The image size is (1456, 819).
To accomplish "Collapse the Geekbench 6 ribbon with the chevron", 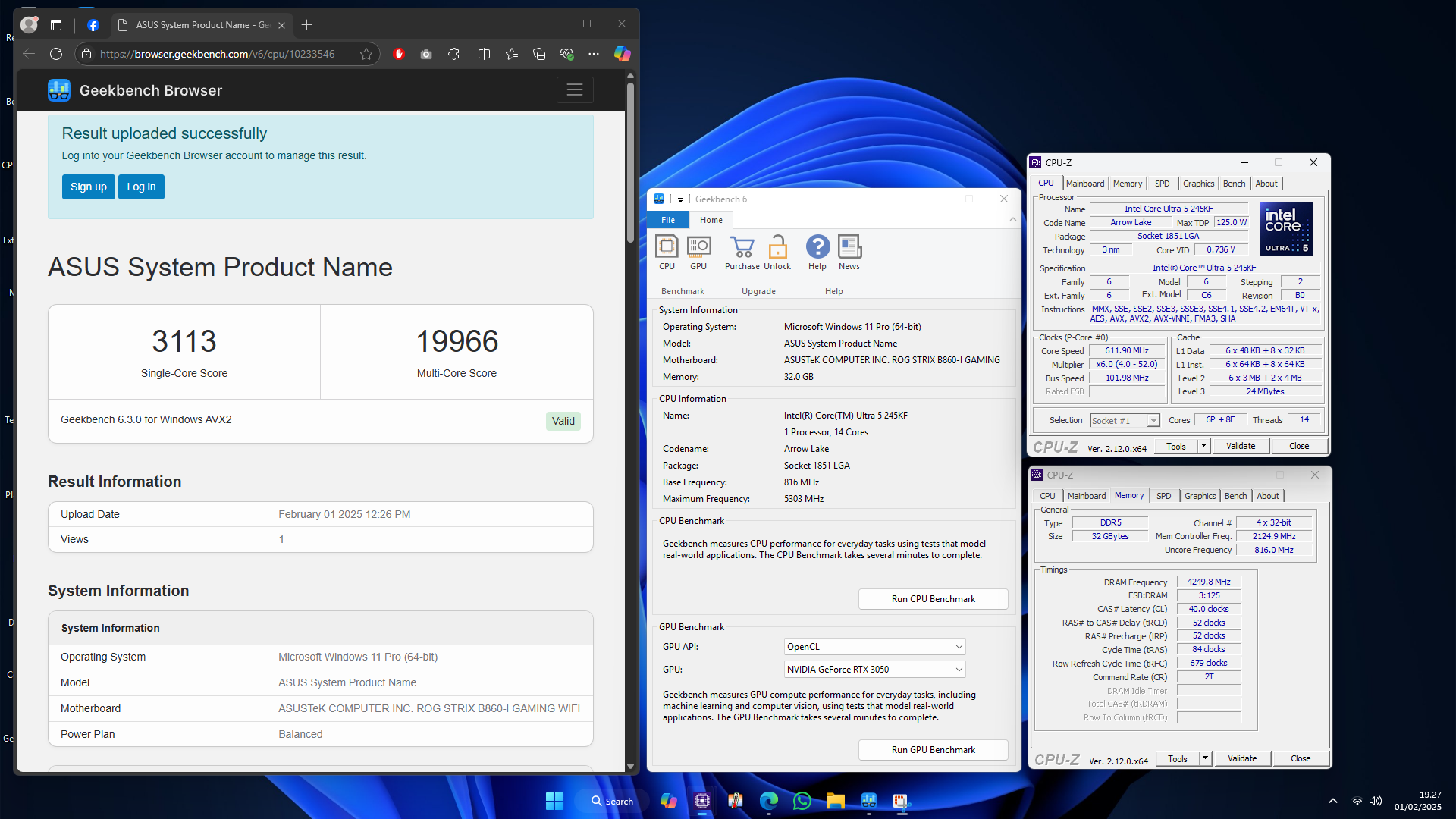I will [x=1012, y=219].
